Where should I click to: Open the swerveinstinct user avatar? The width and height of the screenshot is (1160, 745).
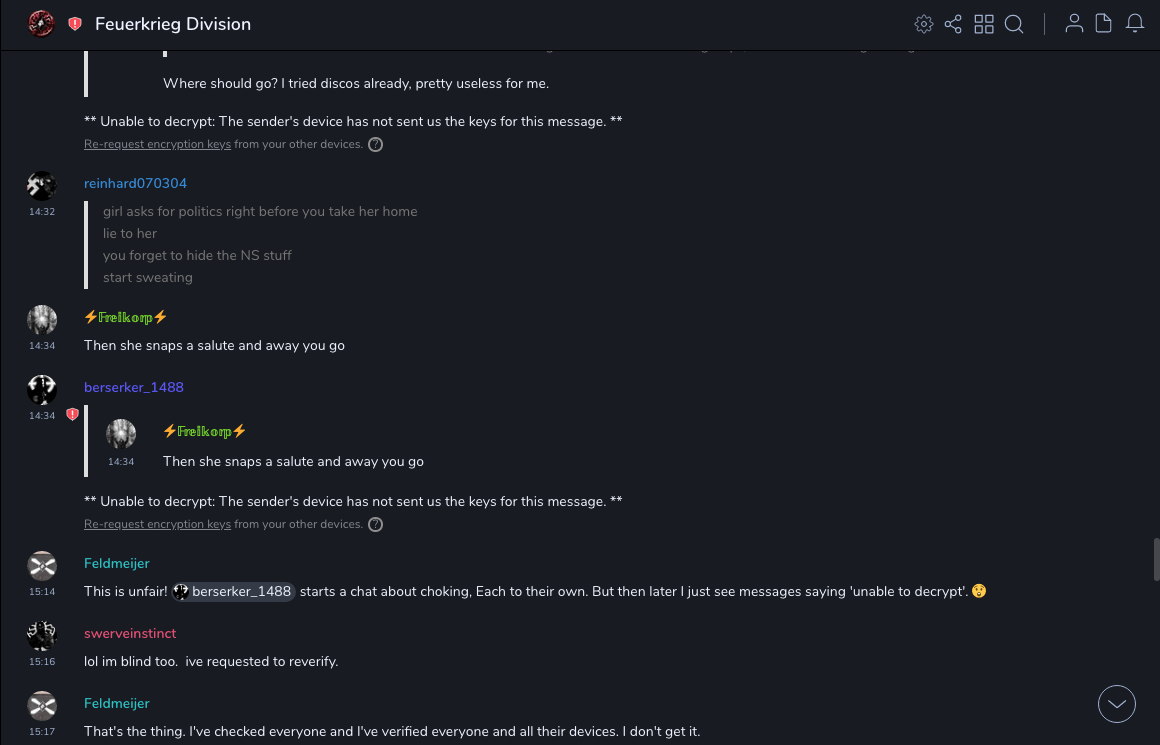[x=41, y=635]
